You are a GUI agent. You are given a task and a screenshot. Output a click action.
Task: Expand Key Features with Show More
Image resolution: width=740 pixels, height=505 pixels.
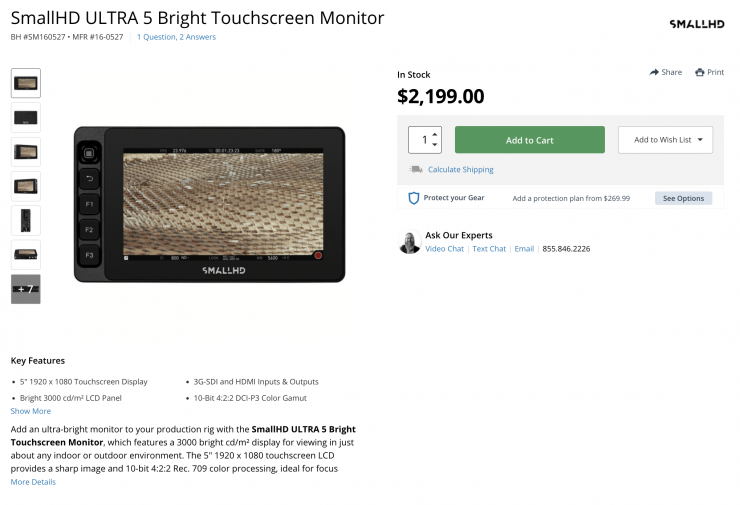[x=30, y=411]
